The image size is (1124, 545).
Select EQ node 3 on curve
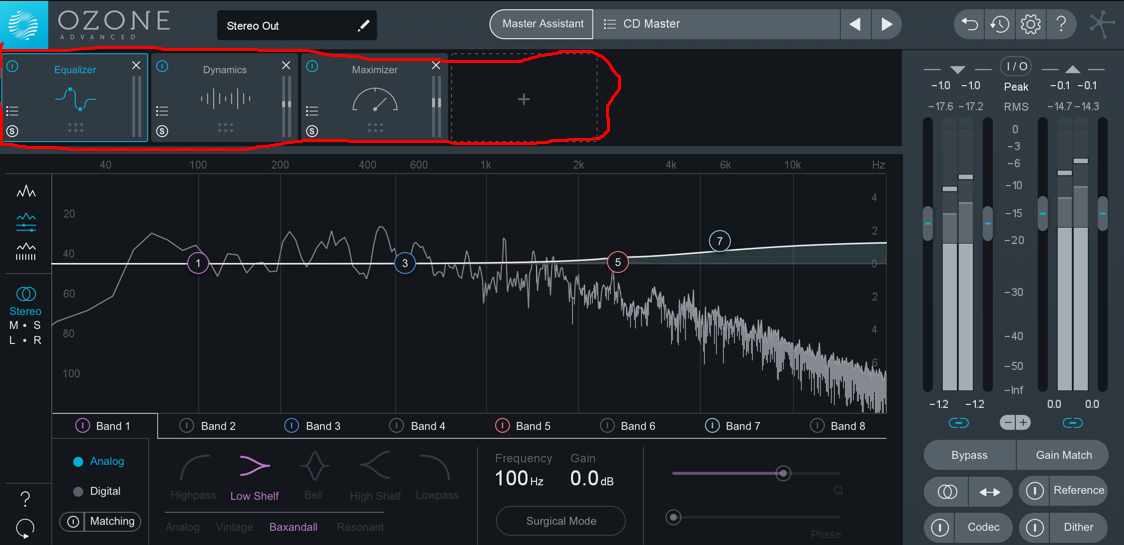pos(404,263)
